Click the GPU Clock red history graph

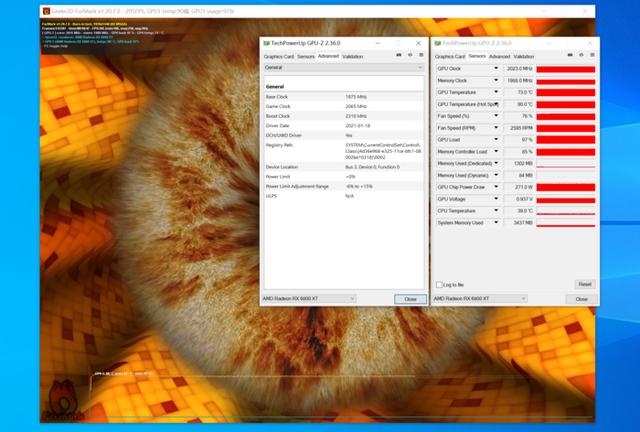pos(566,69)
